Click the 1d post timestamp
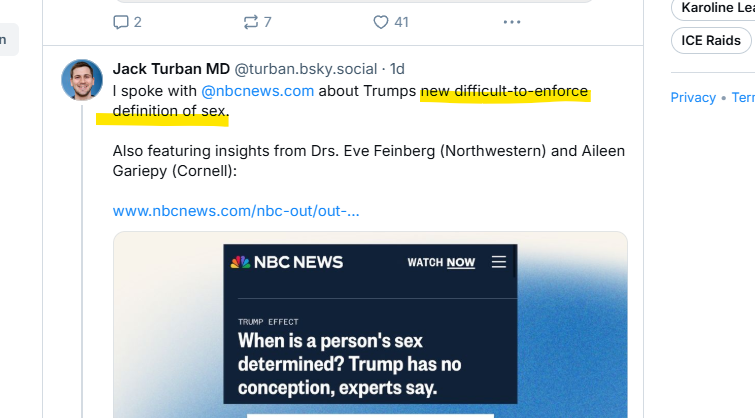Viewport: 755px width, 418px height. [397, 69]
